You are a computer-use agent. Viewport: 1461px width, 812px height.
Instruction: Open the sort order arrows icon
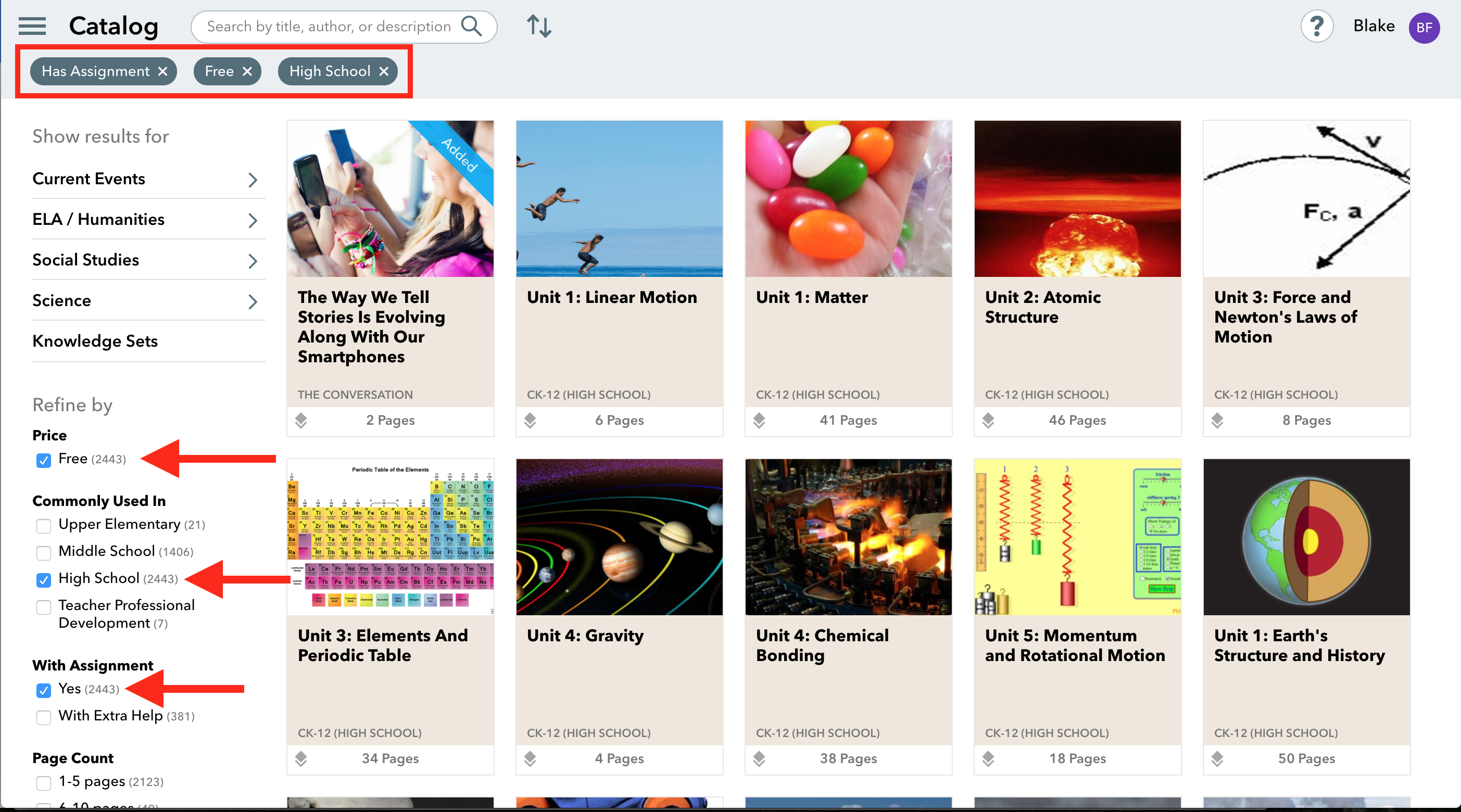tap(539, 26)
